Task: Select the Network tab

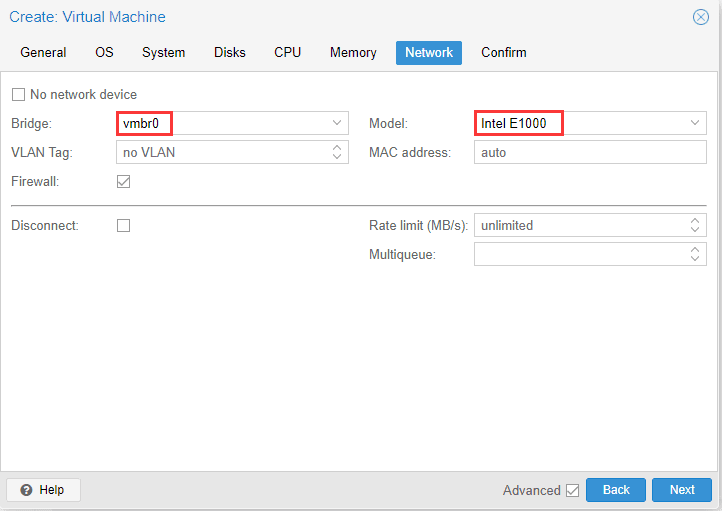Action: (429, 52)
